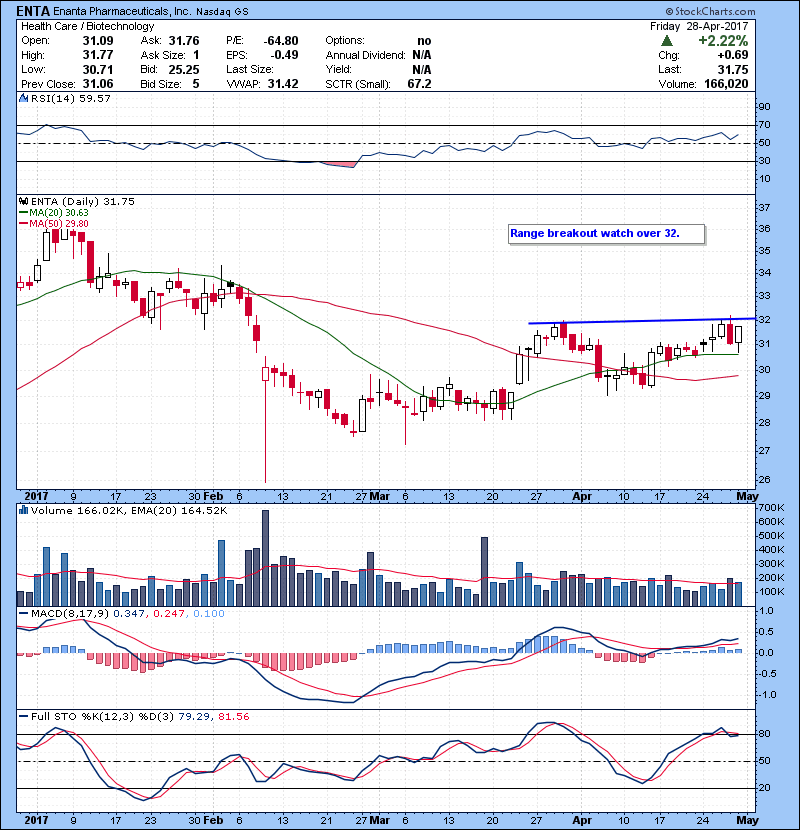The image size is (800, 830).
Task: Click the Range breakout watch over 32 annotation
Action: click(x=606, y=233)
